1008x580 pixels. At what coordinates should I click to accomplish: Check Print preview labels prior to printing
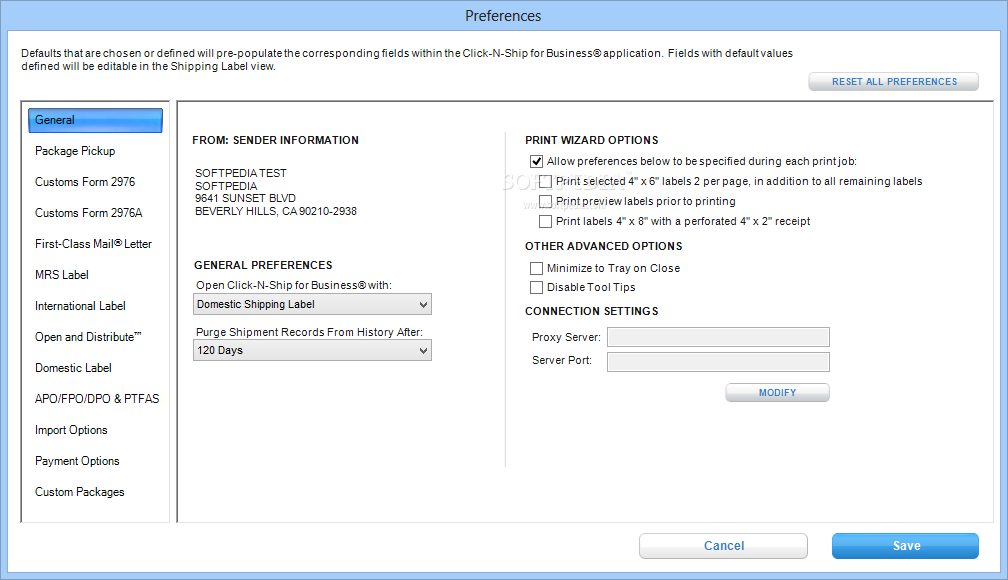[x=545, y=201]
